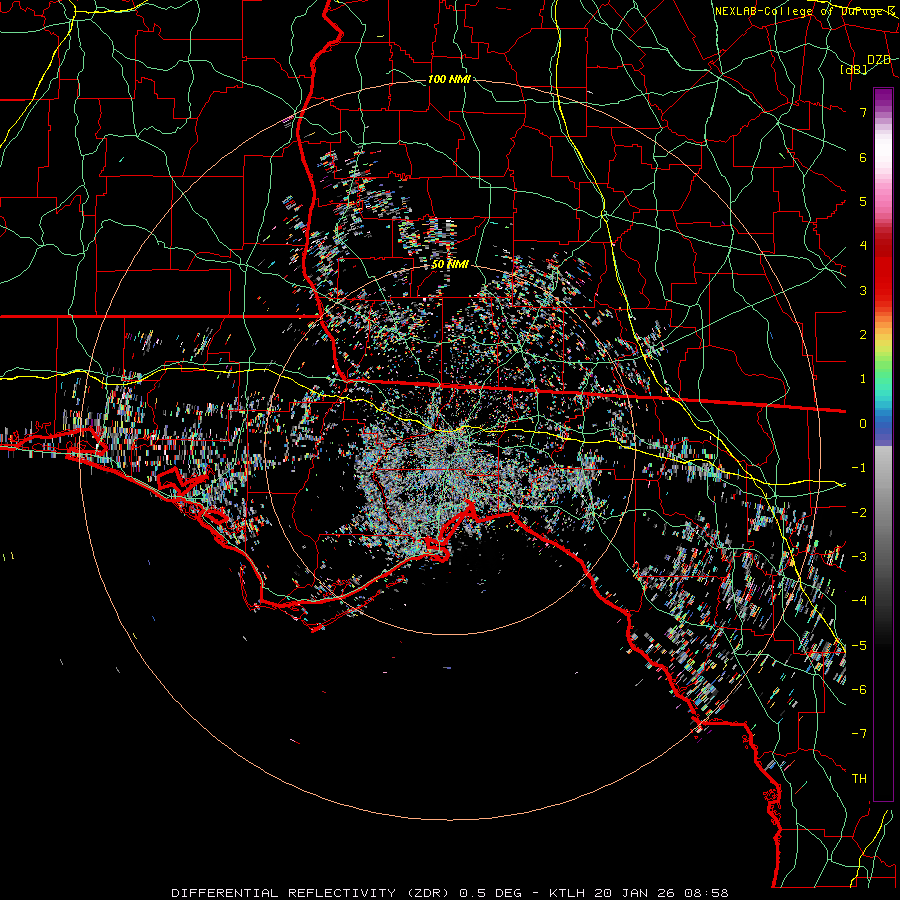The height and width of the screenshot is (900, 900).
Task: Click the radar site center dot
Action: pyautogui.click(x=449, y=449)
